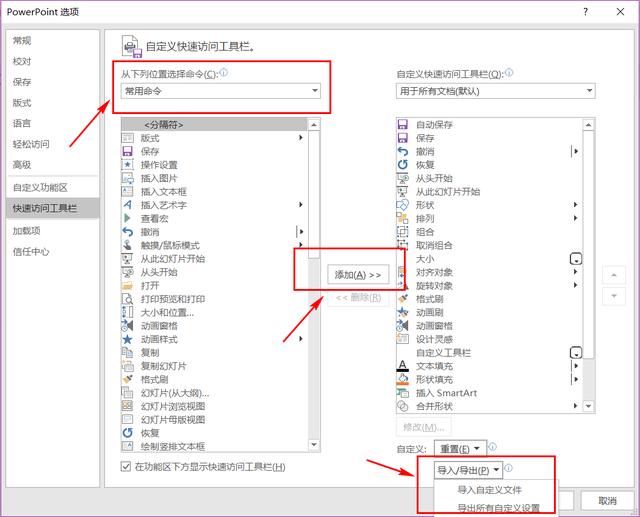This screenshot has width=640, height=517.
Task: Select the 复制 copy icon in left list
Action: tap(127, 353)
